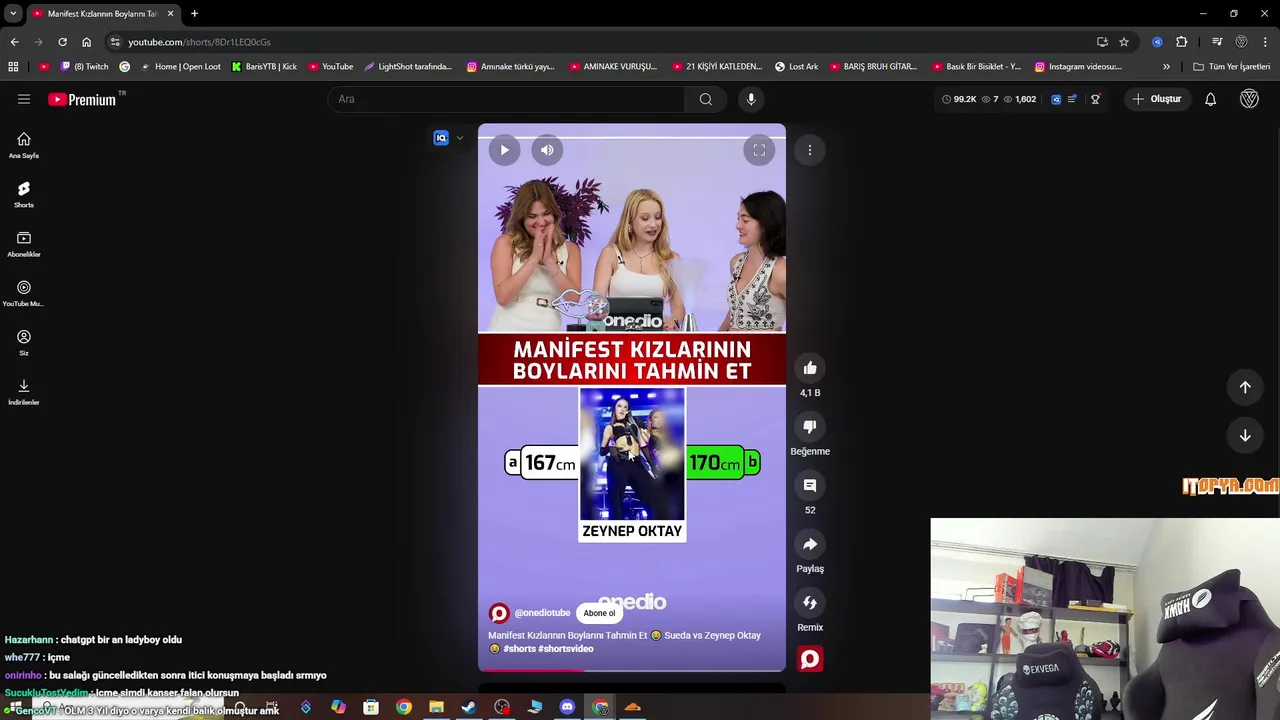The image size is (1280, 720).
Task: Open the notifications bell
Action: click(x=1210, y=99)
